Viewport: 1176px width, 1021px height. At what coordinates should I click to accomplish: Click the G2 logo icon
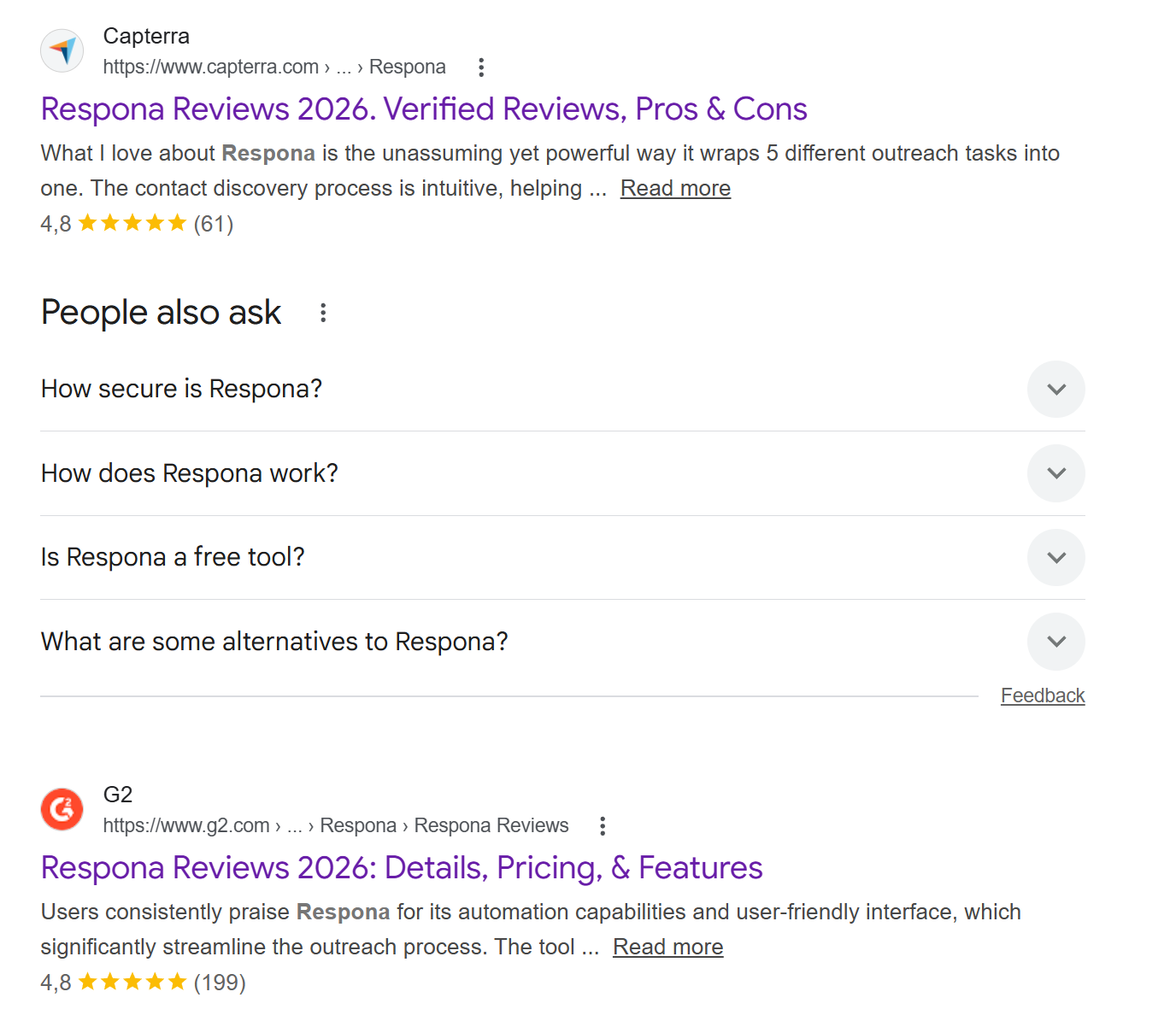tap(61, 809)
